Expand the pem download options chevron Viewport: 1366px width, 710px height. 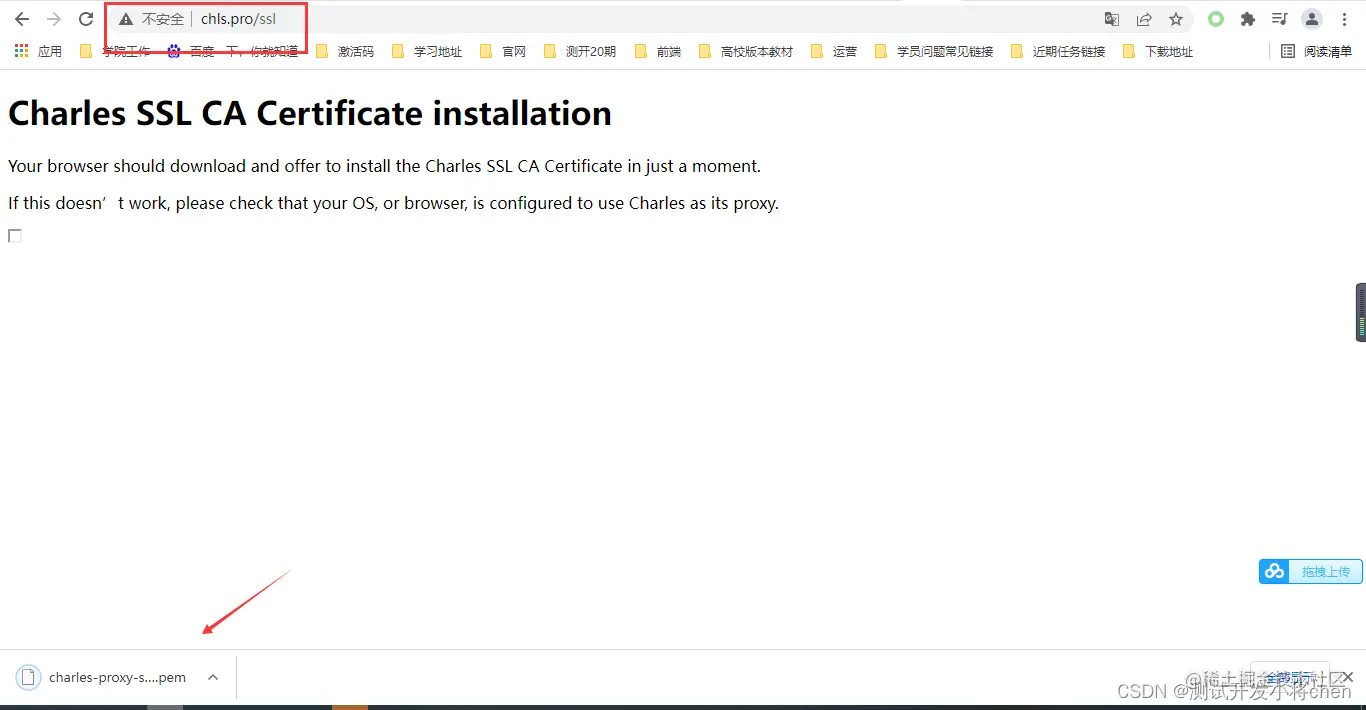pos(213,677)
